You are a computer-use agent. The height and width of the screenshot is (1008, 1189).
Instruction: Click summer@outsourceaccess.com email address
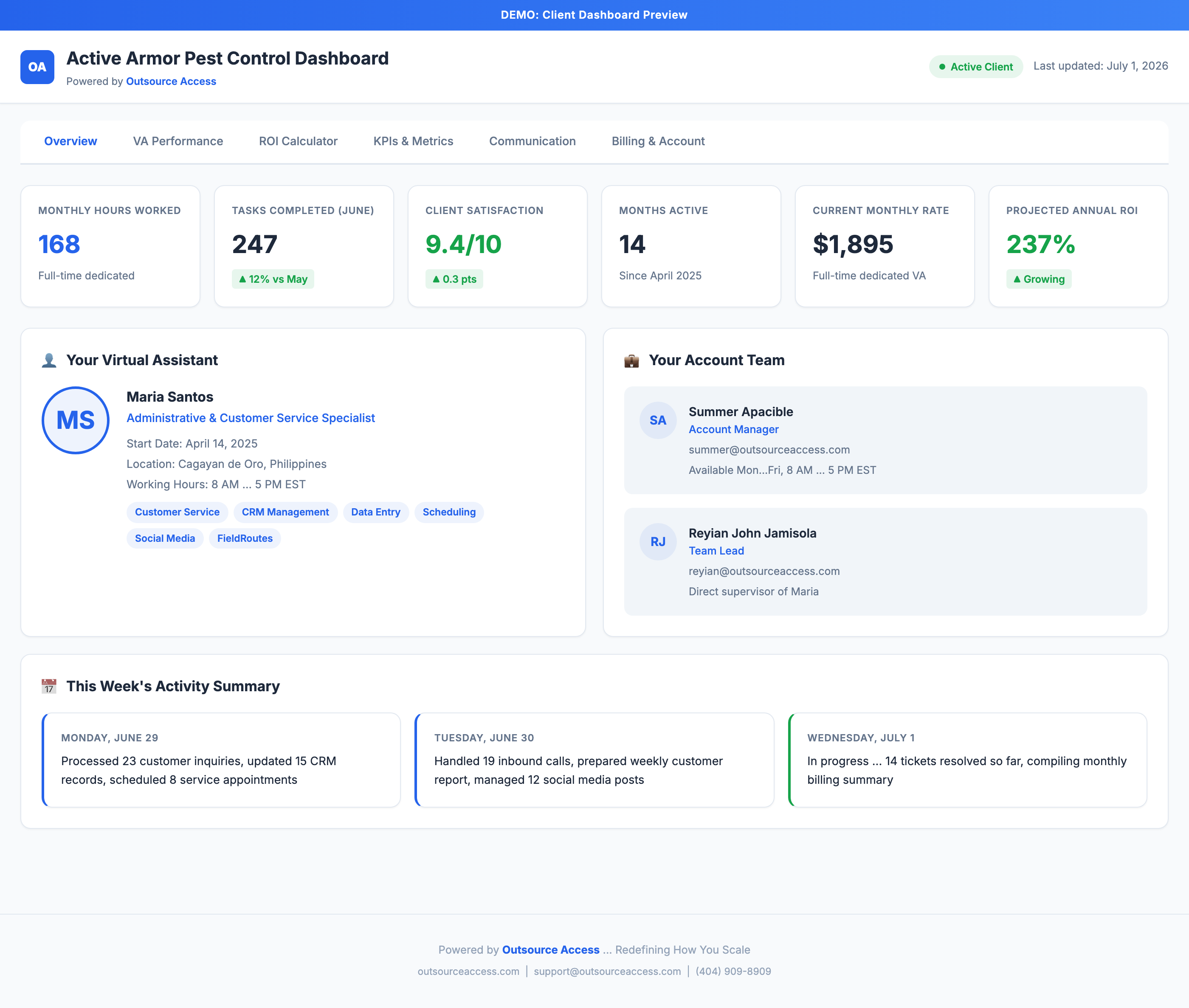(769, 450)
